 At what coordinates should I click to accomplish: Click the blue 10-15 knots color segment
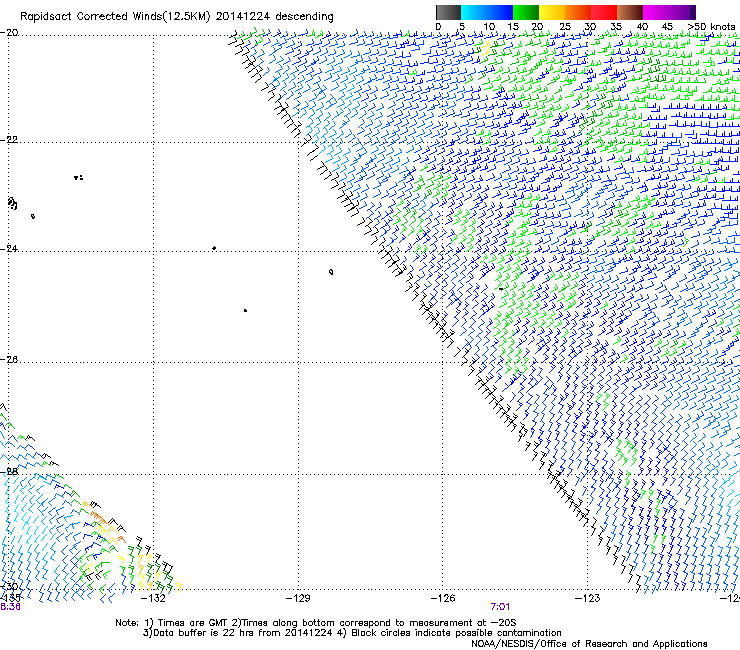pos(500,12)
